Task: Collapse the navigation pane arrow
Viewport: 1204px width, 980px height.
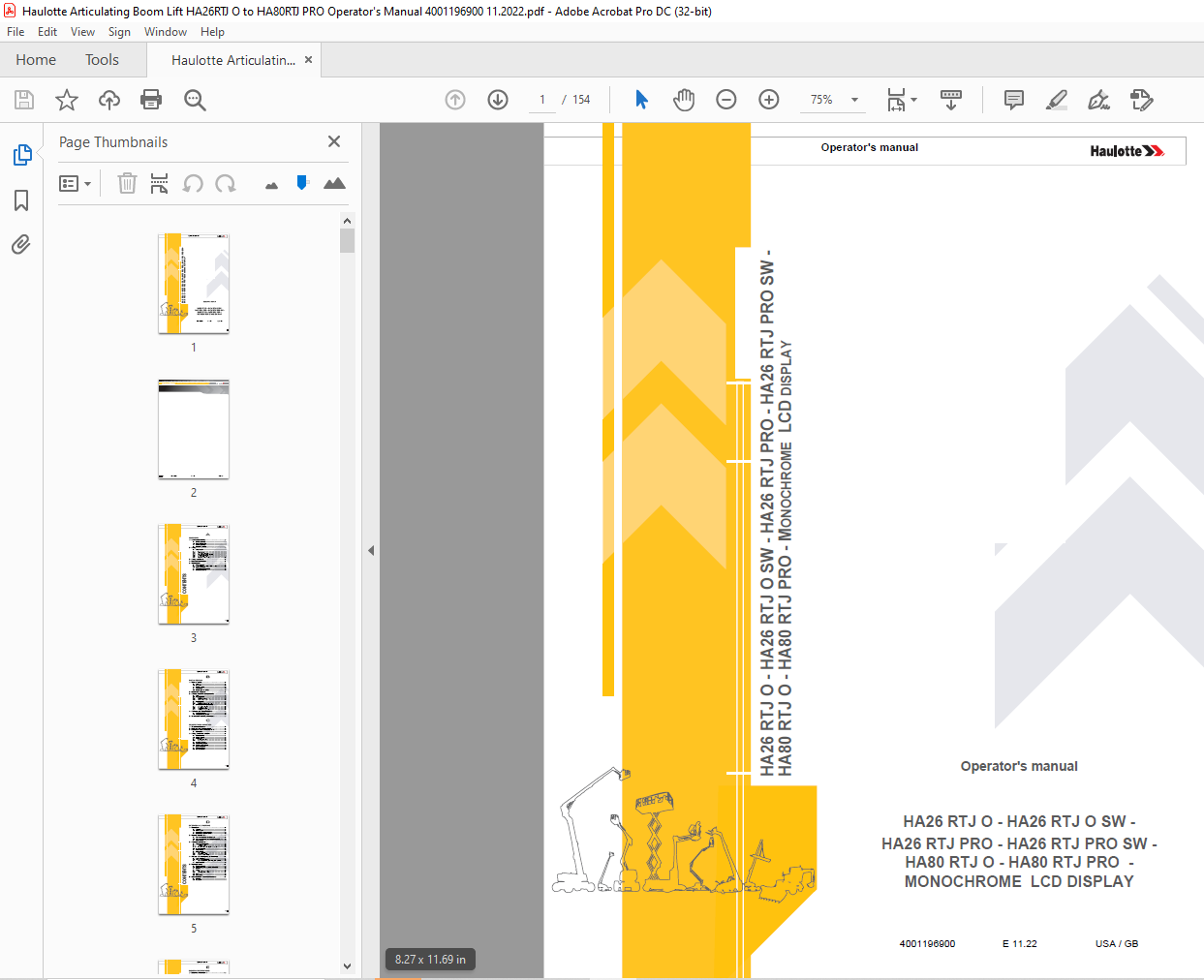Action: pos(371,550)
